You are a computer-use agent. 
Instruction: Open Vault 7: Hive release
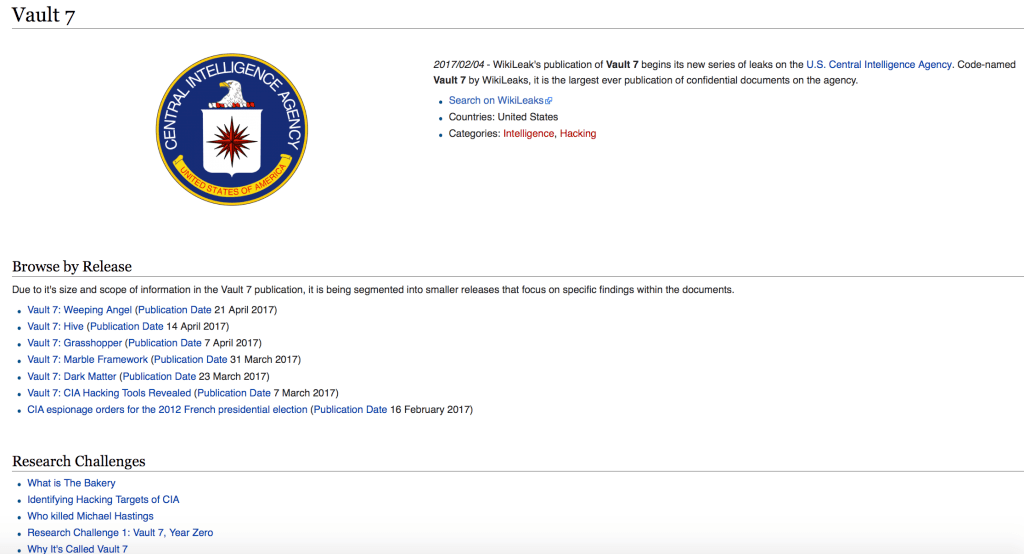click(56, 326)
